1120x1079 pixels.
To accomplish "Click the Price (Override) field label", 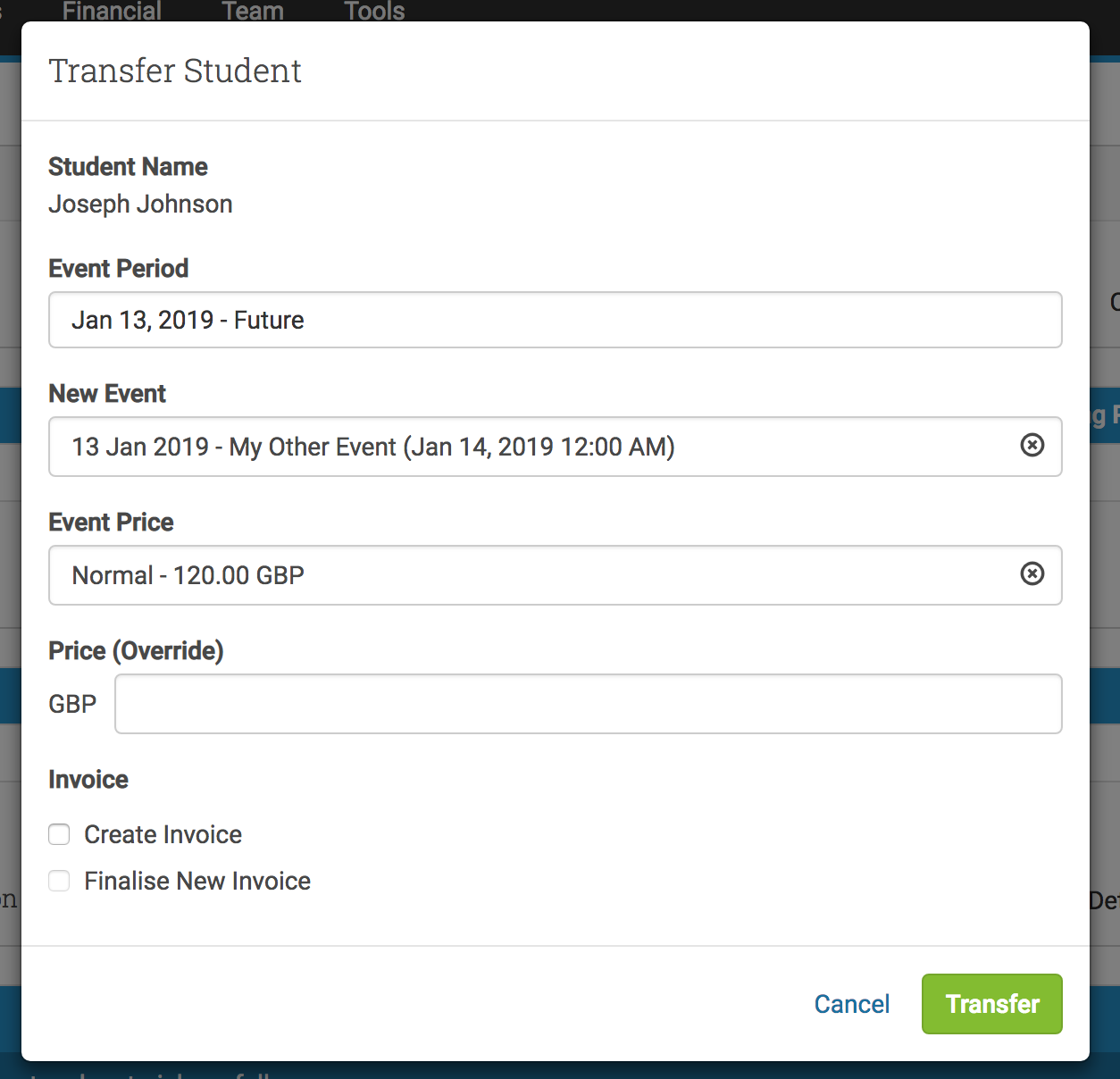I will pos(136,650).
